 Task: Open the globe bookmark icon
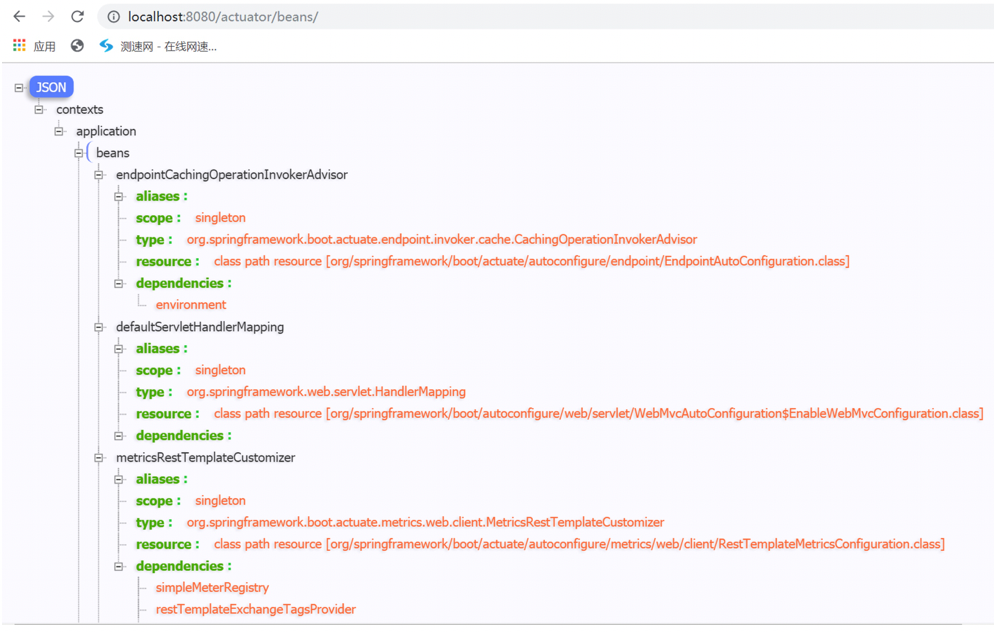click(x=77, y=46)
